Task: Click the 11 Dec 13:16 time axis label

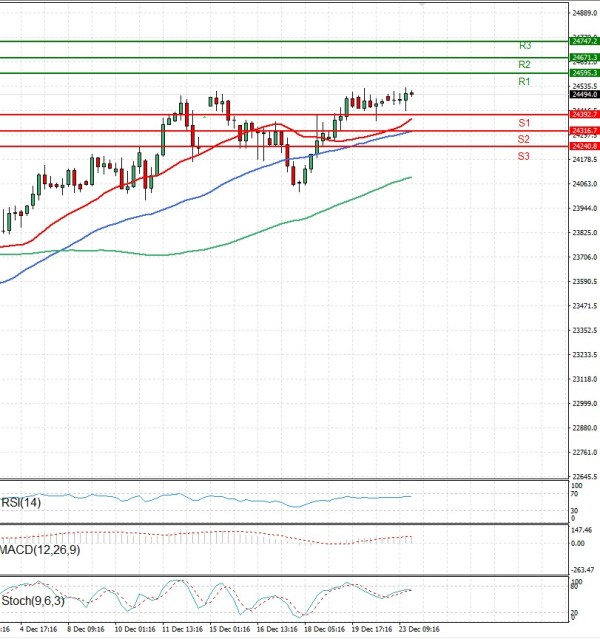Action: click(183, 630)
